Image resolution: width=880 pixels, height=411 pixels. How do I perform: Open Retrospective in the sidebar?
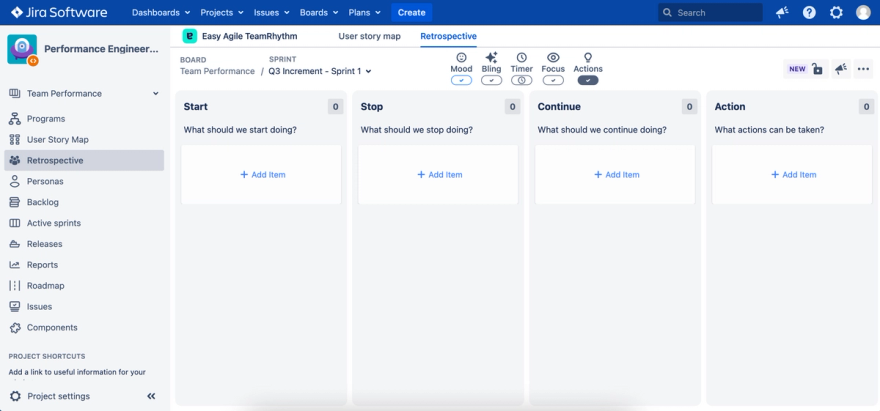coord(84,160)
